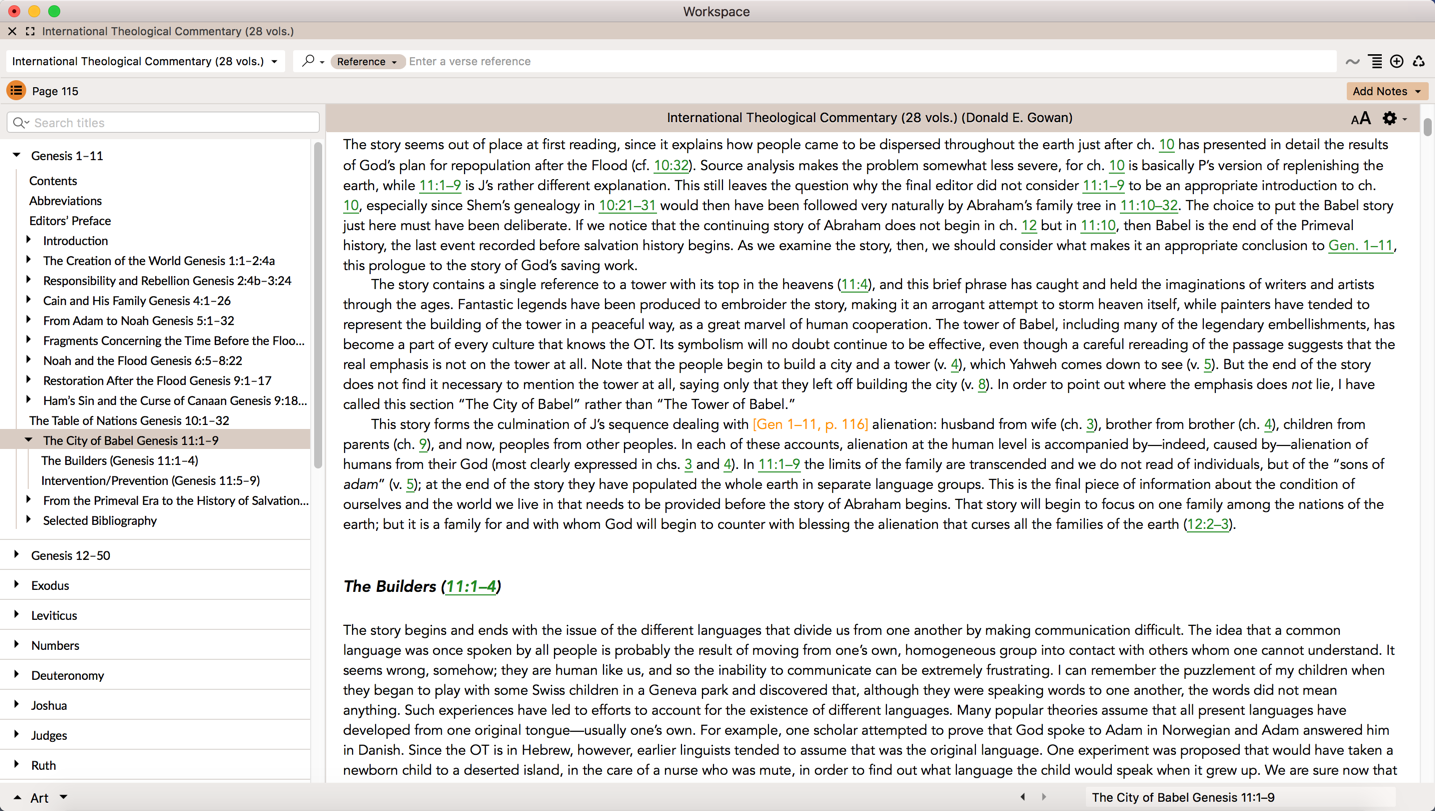
Task: Follow the Gen. 1–11 link
Action: pos(1360,246)
